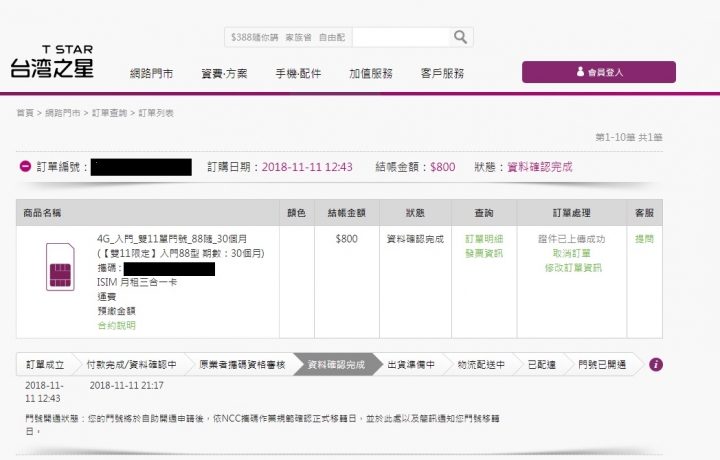Open the 網路門市 menu
The height and width of the screenshot is (460, 720).
[152, 73]
